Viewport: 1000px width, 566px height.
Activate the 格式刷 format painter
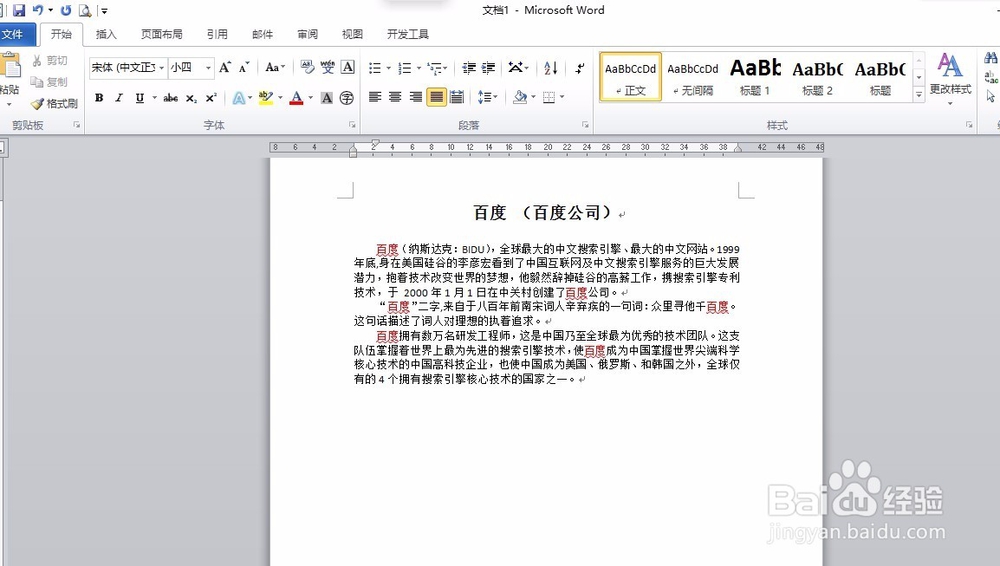(55, 103)
